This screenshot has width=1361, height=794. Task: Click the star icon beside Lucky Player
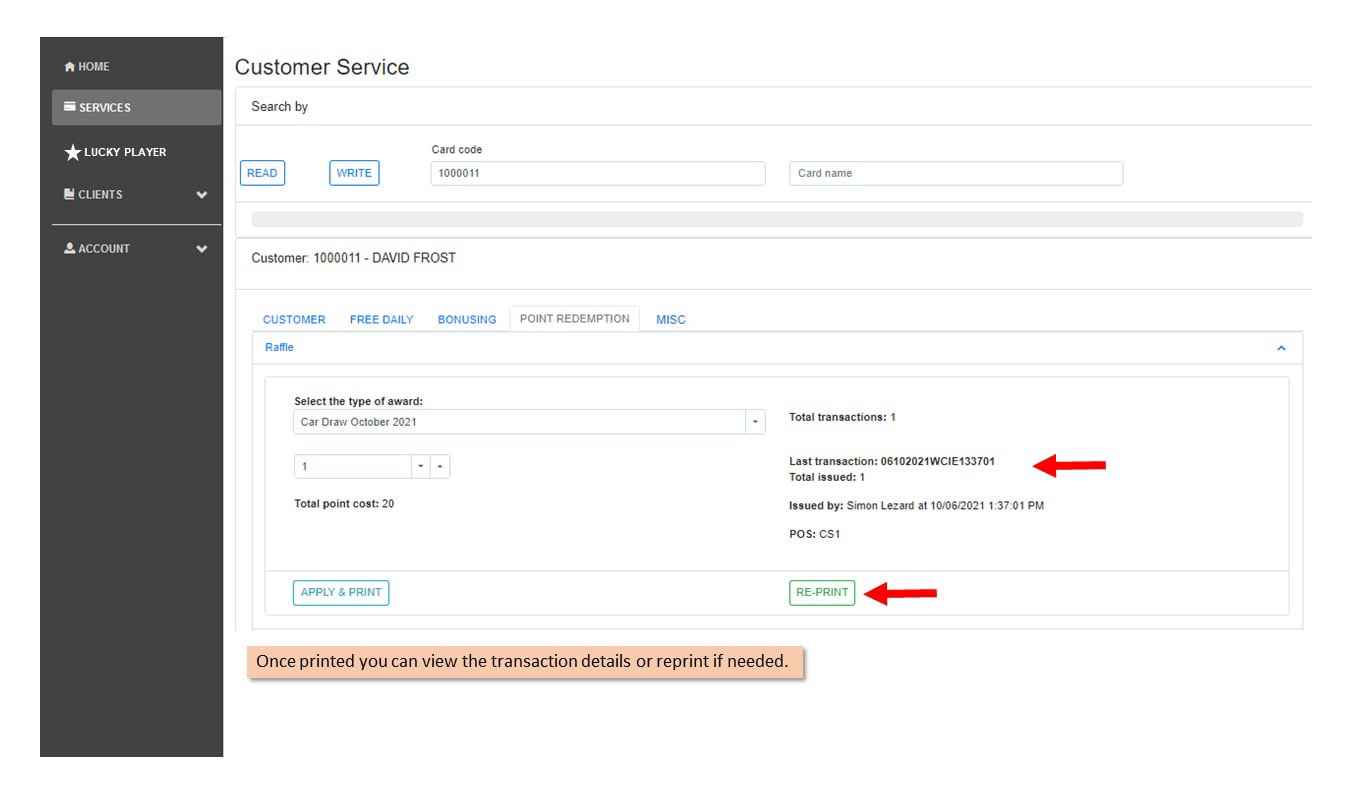pos(72,152)
